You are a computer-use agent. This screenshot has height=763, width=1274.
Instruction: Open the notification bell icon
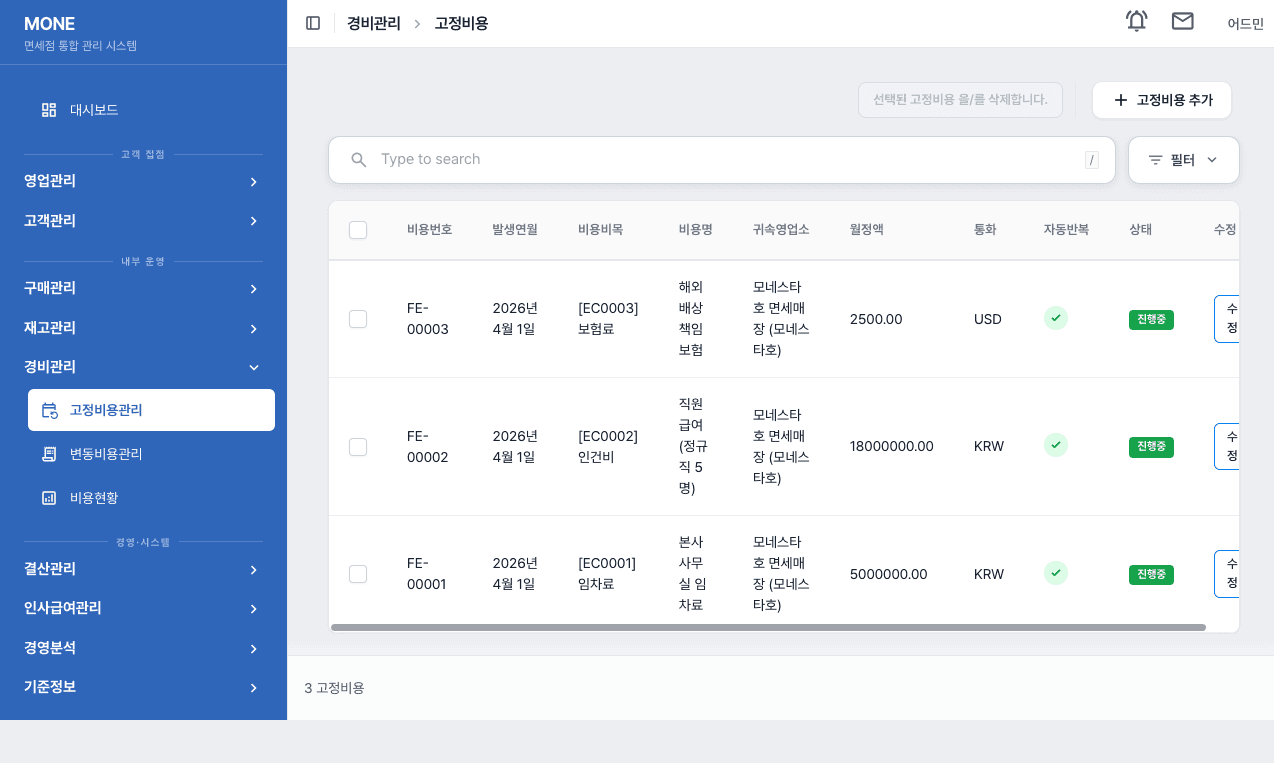(1137, 21)
